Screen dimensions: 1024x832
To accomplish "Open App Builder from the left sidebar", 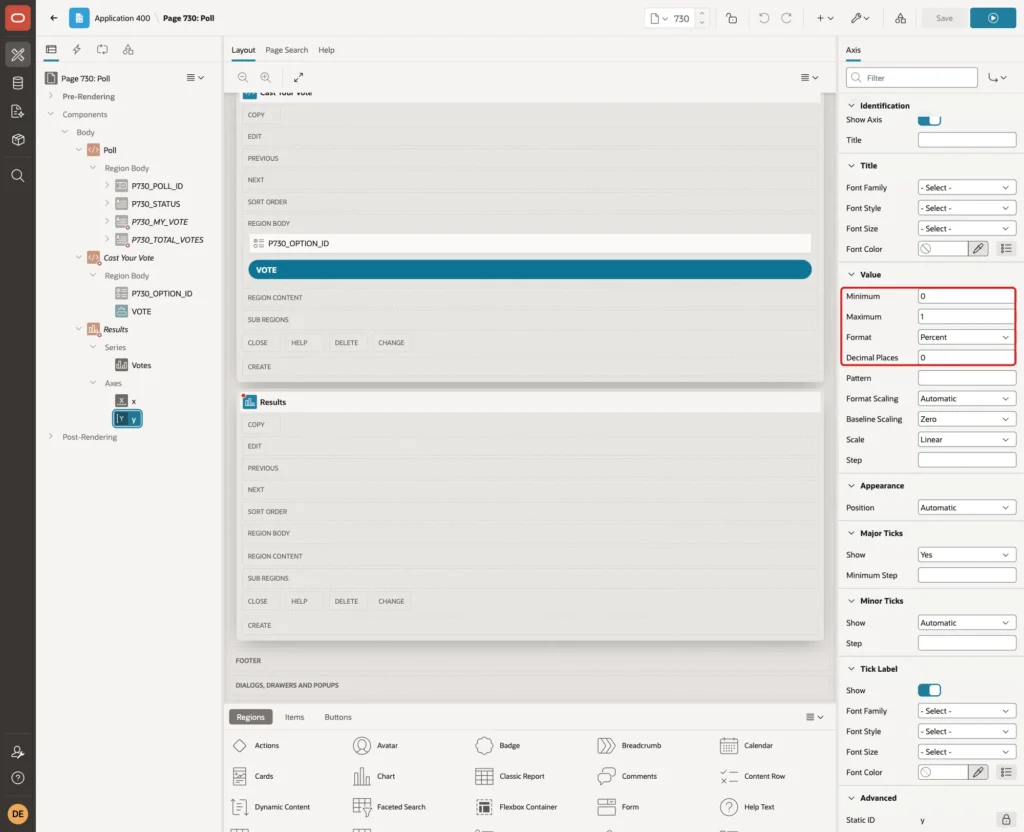I will point(18,55).
